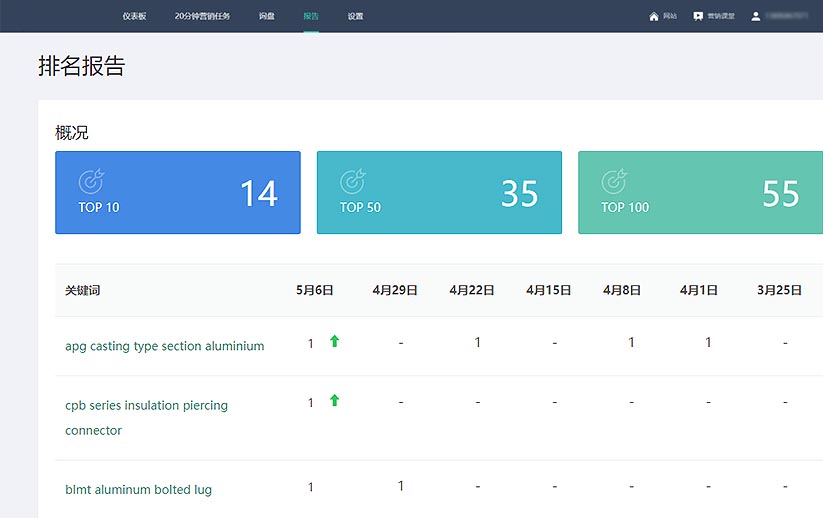Click the home icon next to 网站
823x518 pixels.
(x=654, y=16)
